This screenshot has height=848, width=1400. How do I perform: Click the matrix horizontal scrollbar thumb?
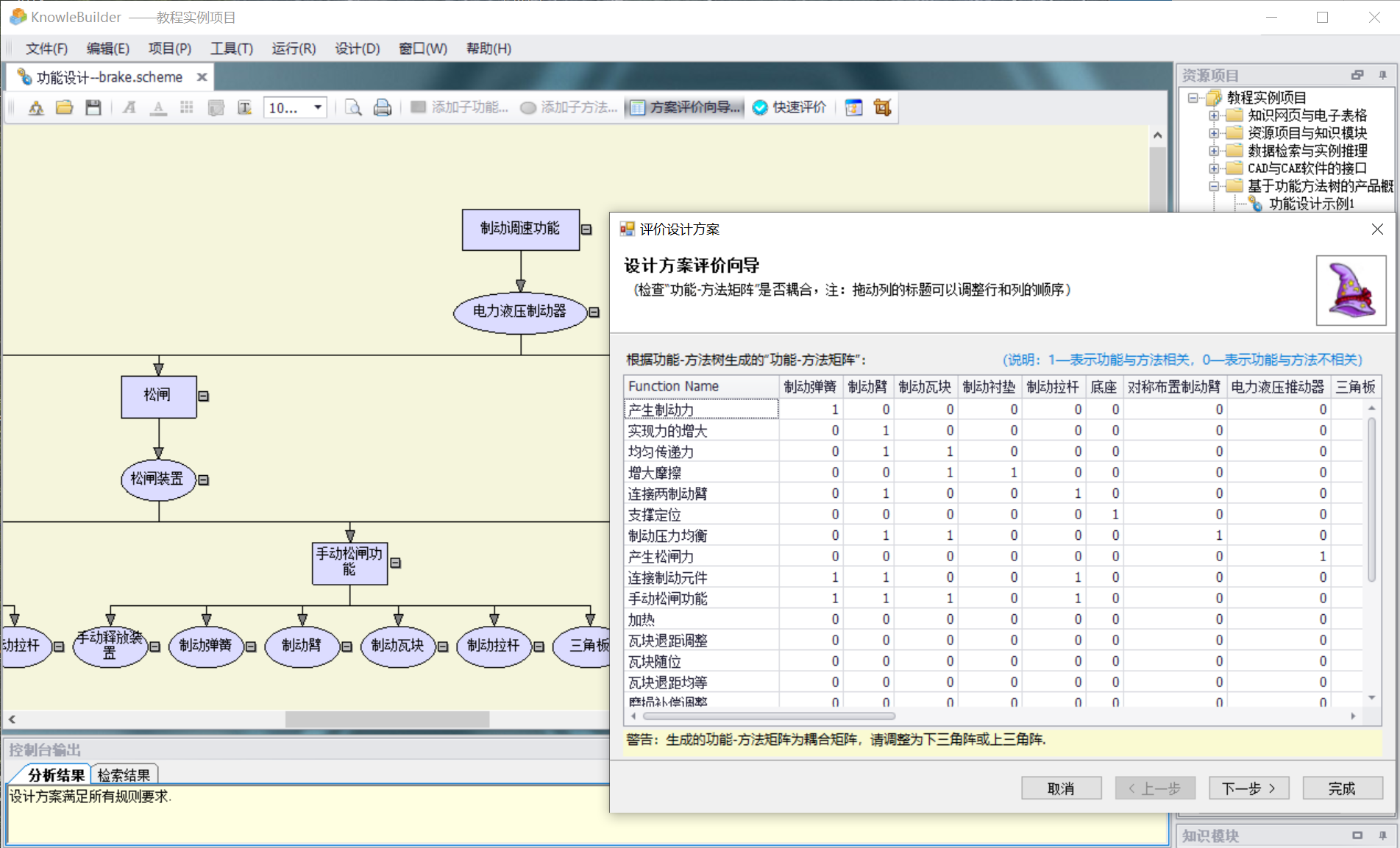pos(768,716)
